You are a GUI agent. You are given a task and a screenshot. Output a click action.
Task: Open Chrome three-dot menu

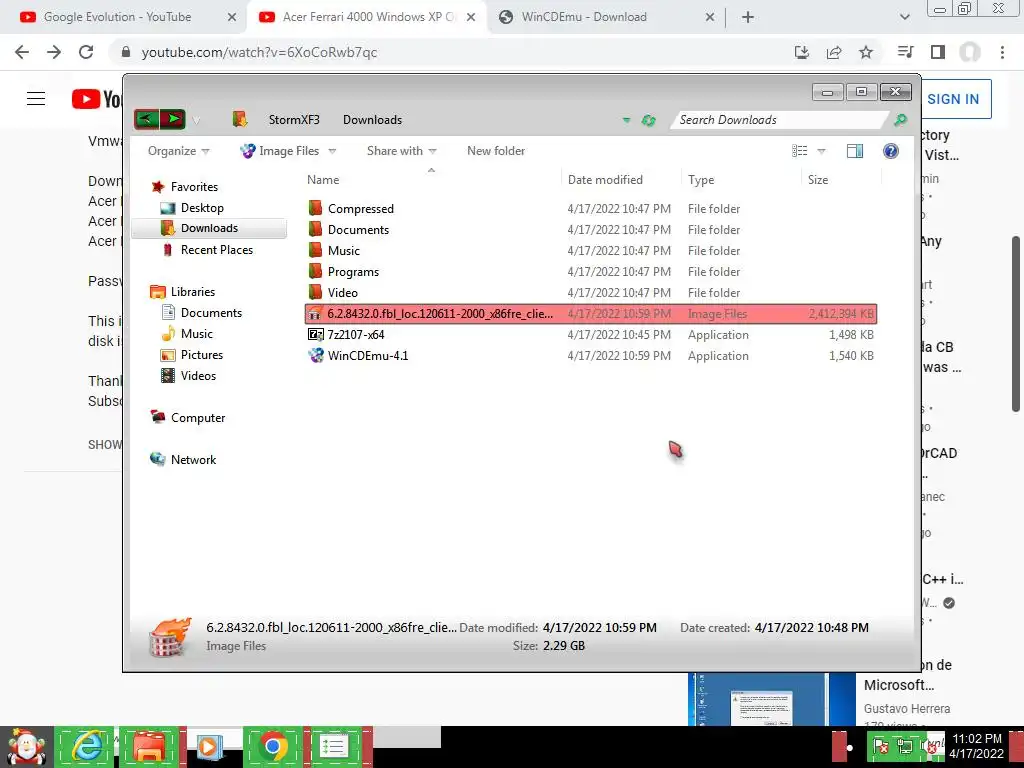[1002, 52]
